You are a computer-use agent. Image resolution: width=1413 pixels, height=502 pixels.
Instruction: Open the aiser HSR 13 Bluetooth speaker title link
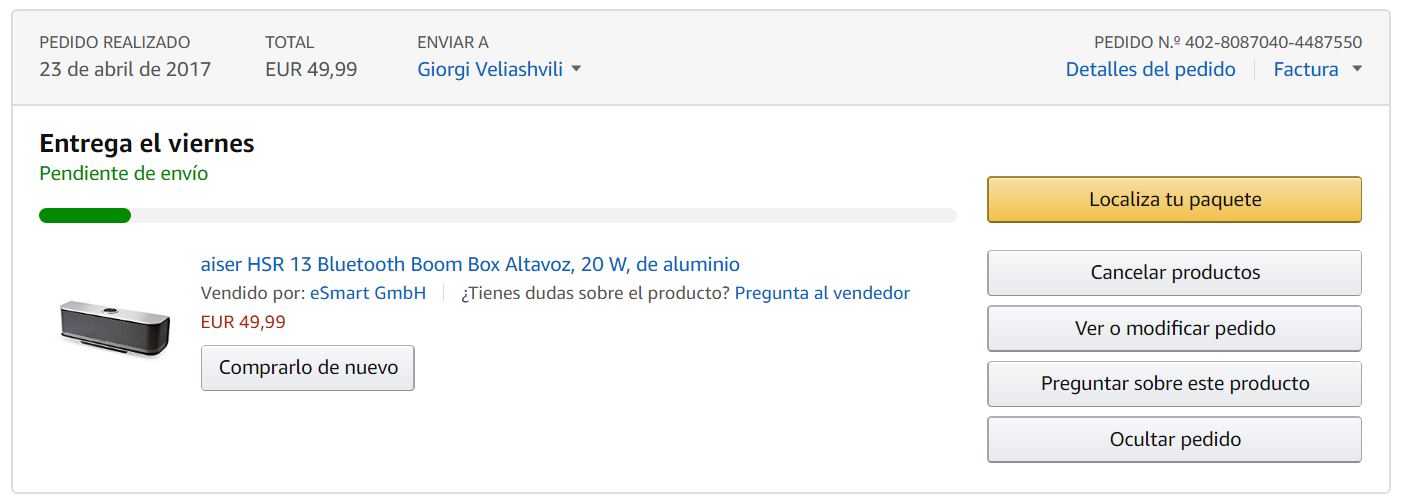coord(470,265)
